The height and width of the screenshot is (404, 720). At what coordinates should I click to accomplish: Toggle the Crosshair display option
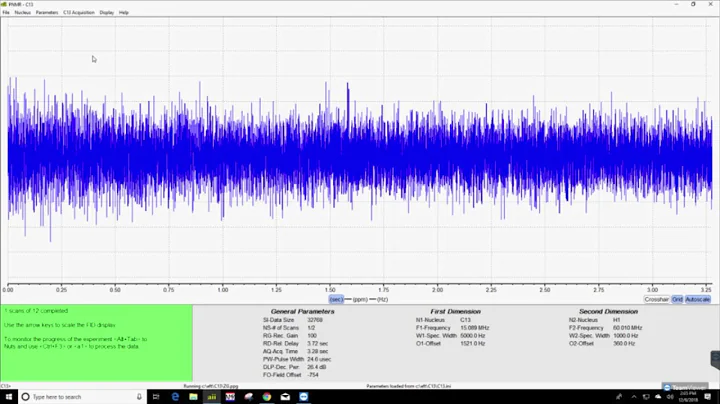[x=656, y=299]
